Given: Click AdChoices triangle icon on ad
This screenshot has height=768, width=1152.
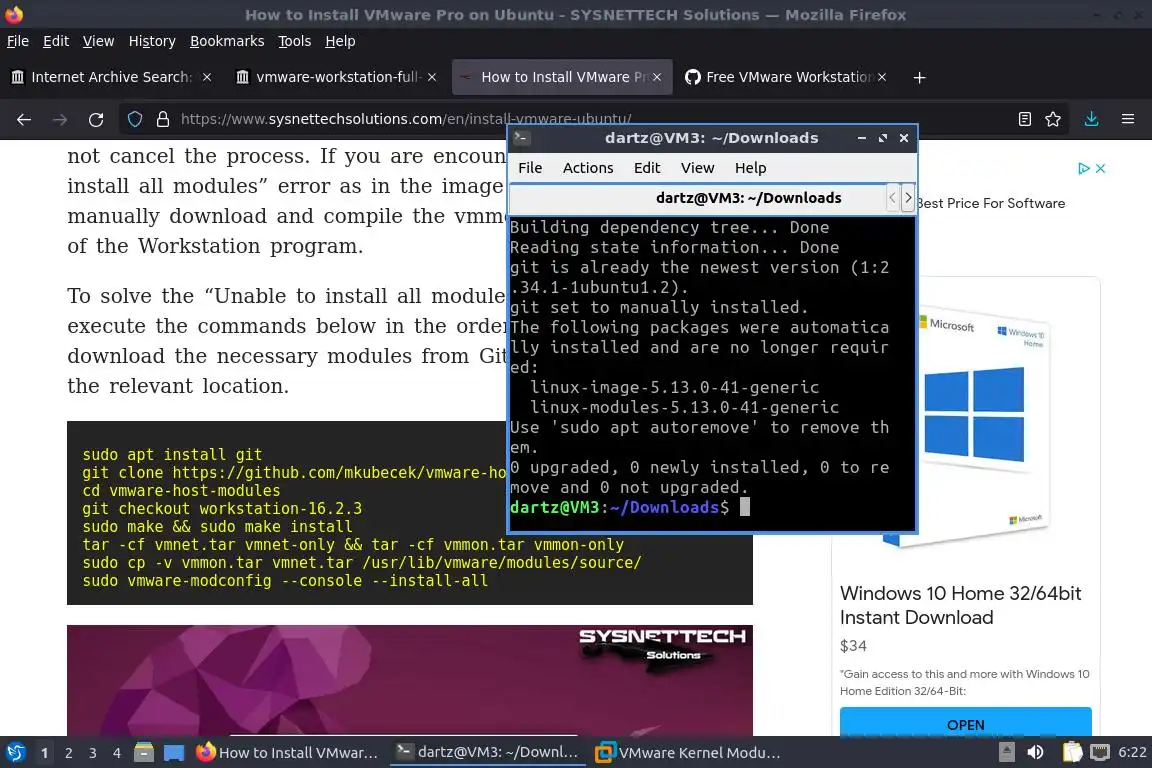Looking at the screenshot, I should pos(1083,168).
